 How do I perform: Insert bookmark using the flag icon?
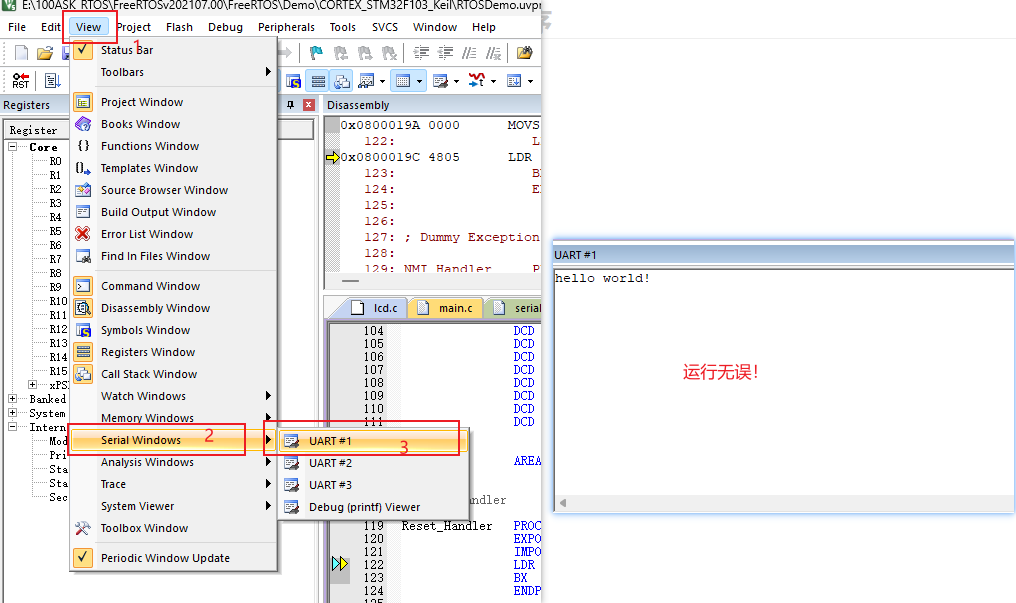tap(316, 53)
